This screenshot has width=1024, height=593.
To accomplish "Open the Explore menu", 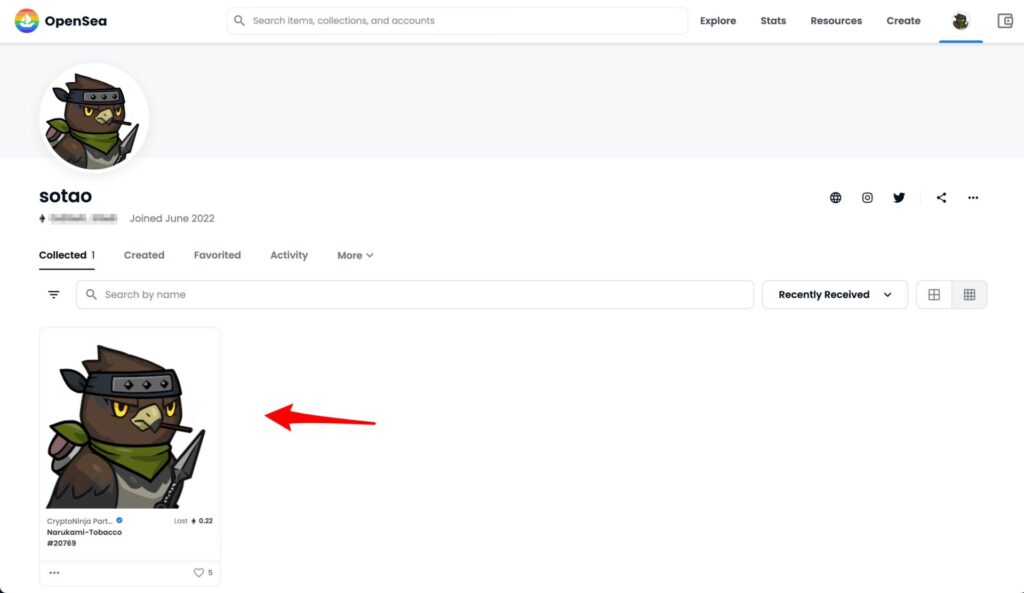I will point(718,21).
